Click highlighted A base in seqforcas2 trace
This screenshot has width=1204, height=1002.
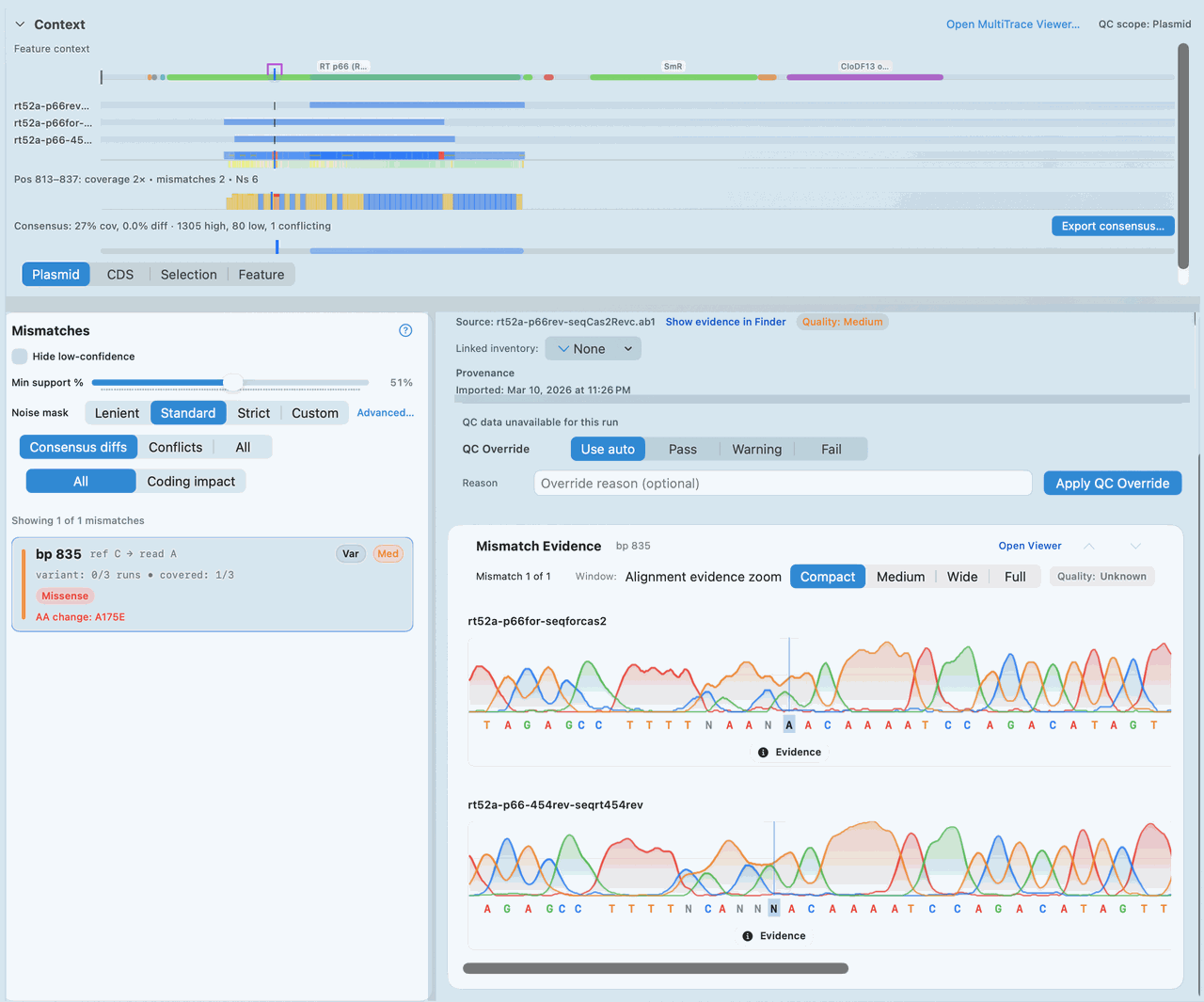tap(789, 725)
